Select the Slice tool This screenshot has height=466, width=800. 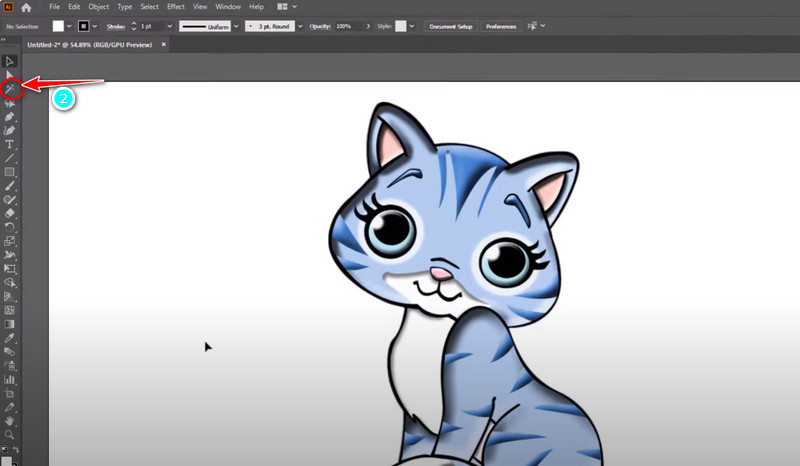pos(9,407)
